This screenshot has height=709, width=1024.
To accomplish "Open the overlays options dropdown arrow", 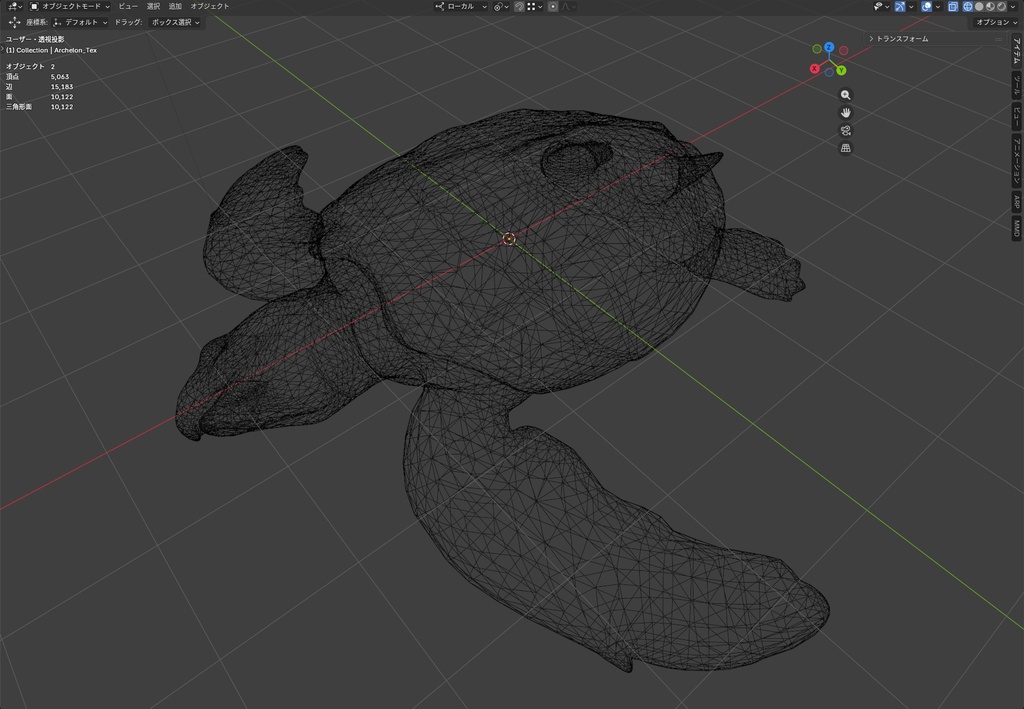I will (938, 6).
